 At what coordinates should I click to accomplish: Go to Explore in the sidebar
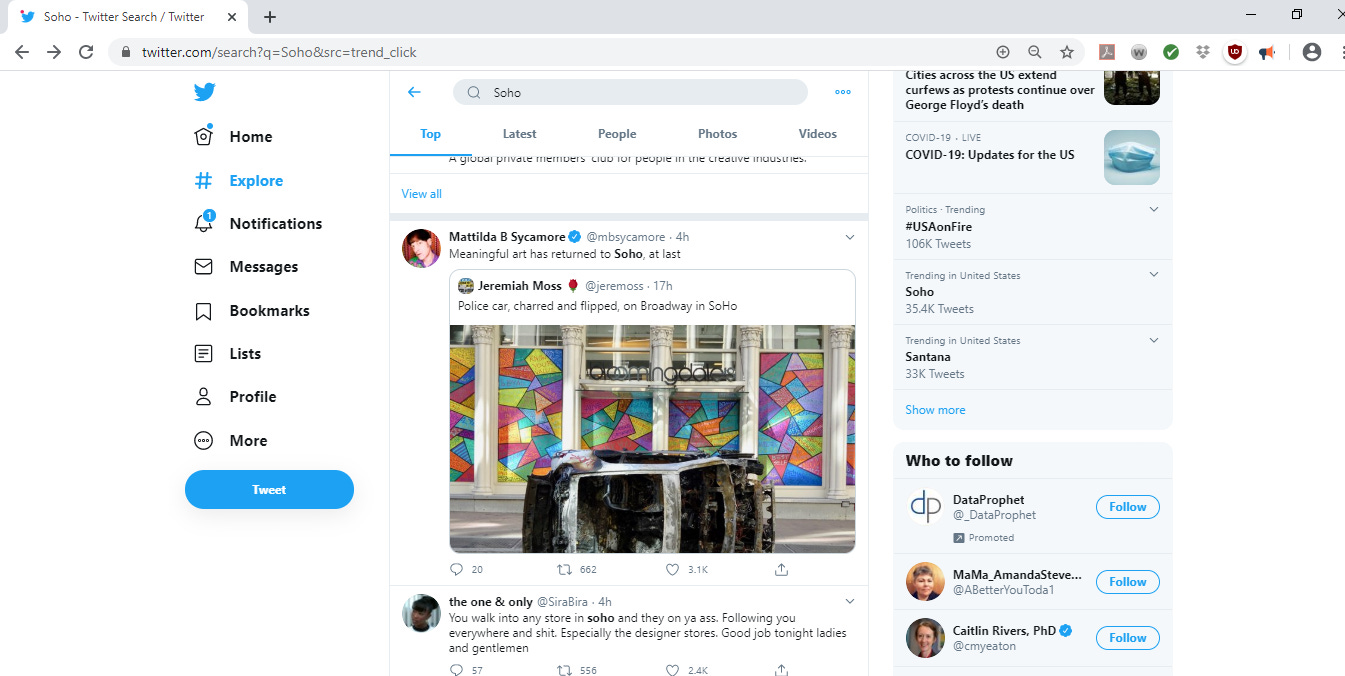point(238,181)
